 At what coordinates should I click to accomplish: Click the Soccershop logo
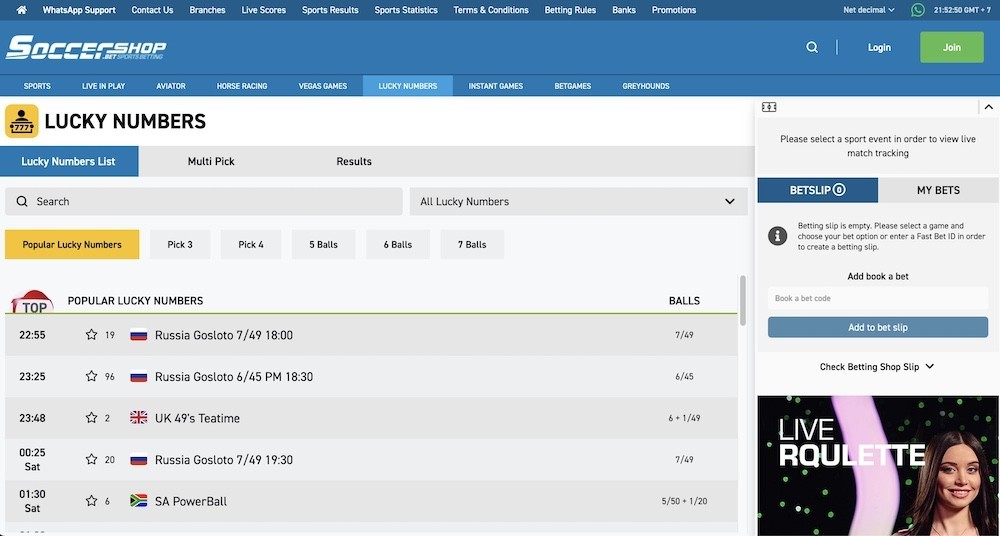[86, 47]
